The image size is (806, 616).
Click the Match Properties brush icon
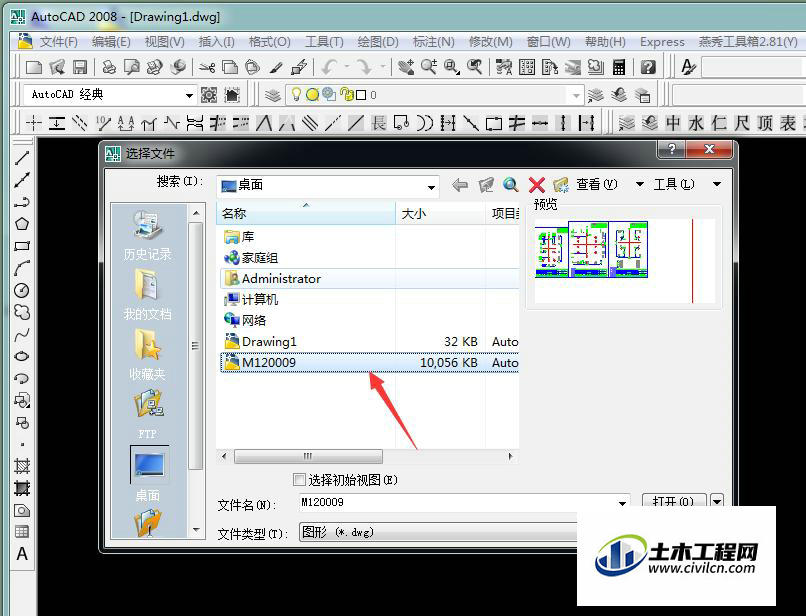point(276,67)
